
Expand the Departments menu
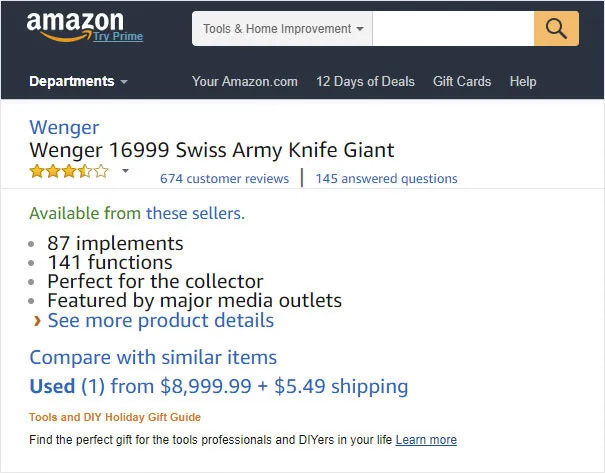(x=78, y=81)
